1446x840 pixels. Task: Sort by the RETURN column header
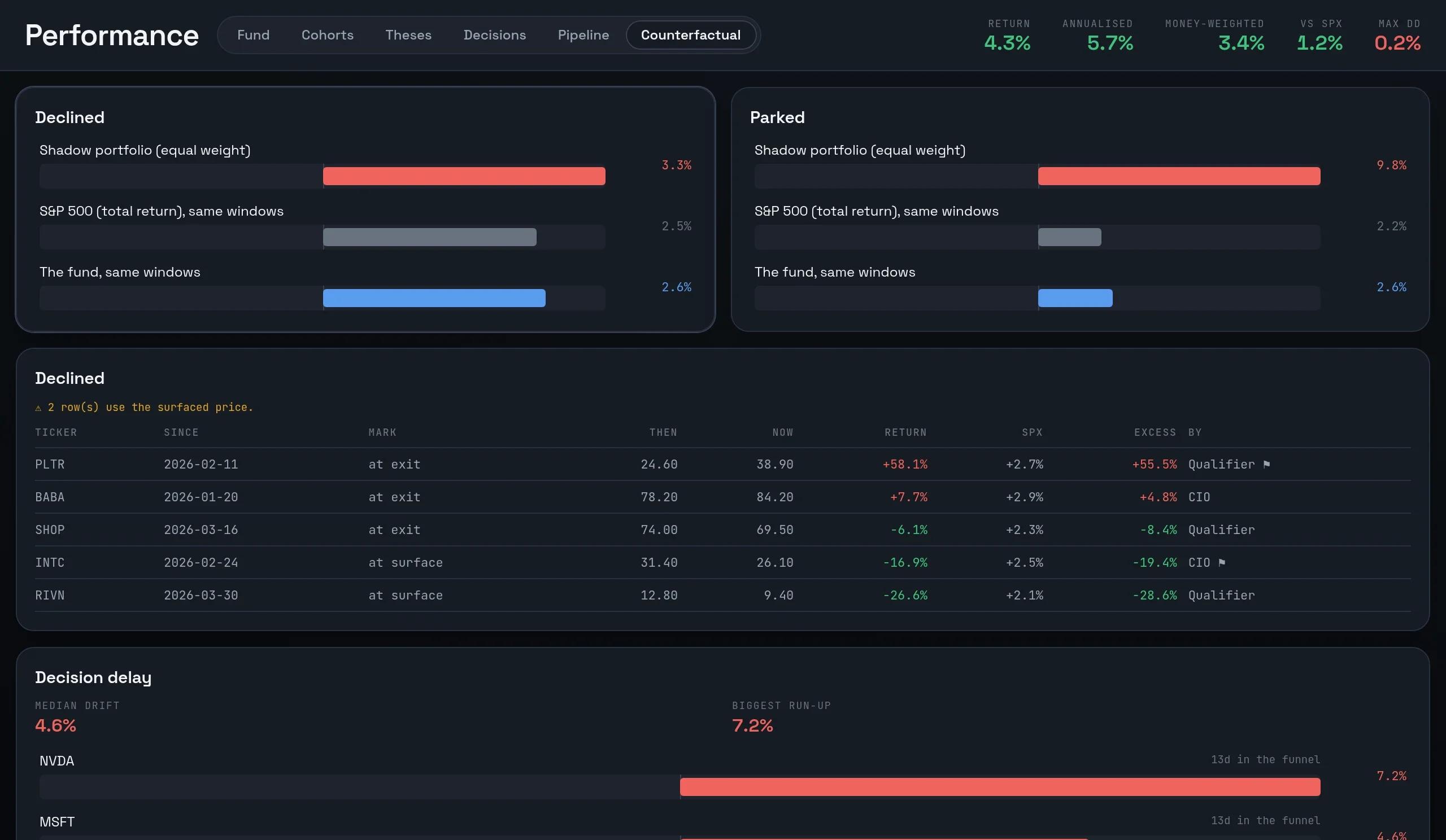(905, 432)
